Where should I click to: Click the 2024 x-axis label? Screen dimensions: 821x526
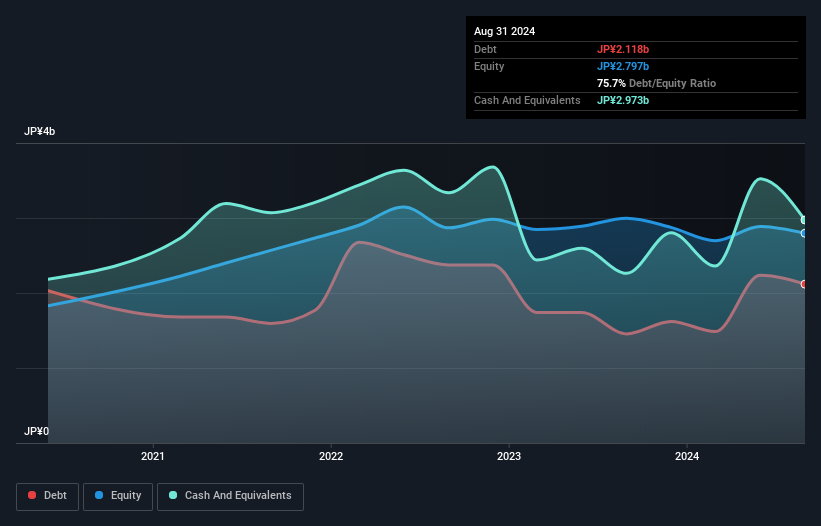coord(687,456)
